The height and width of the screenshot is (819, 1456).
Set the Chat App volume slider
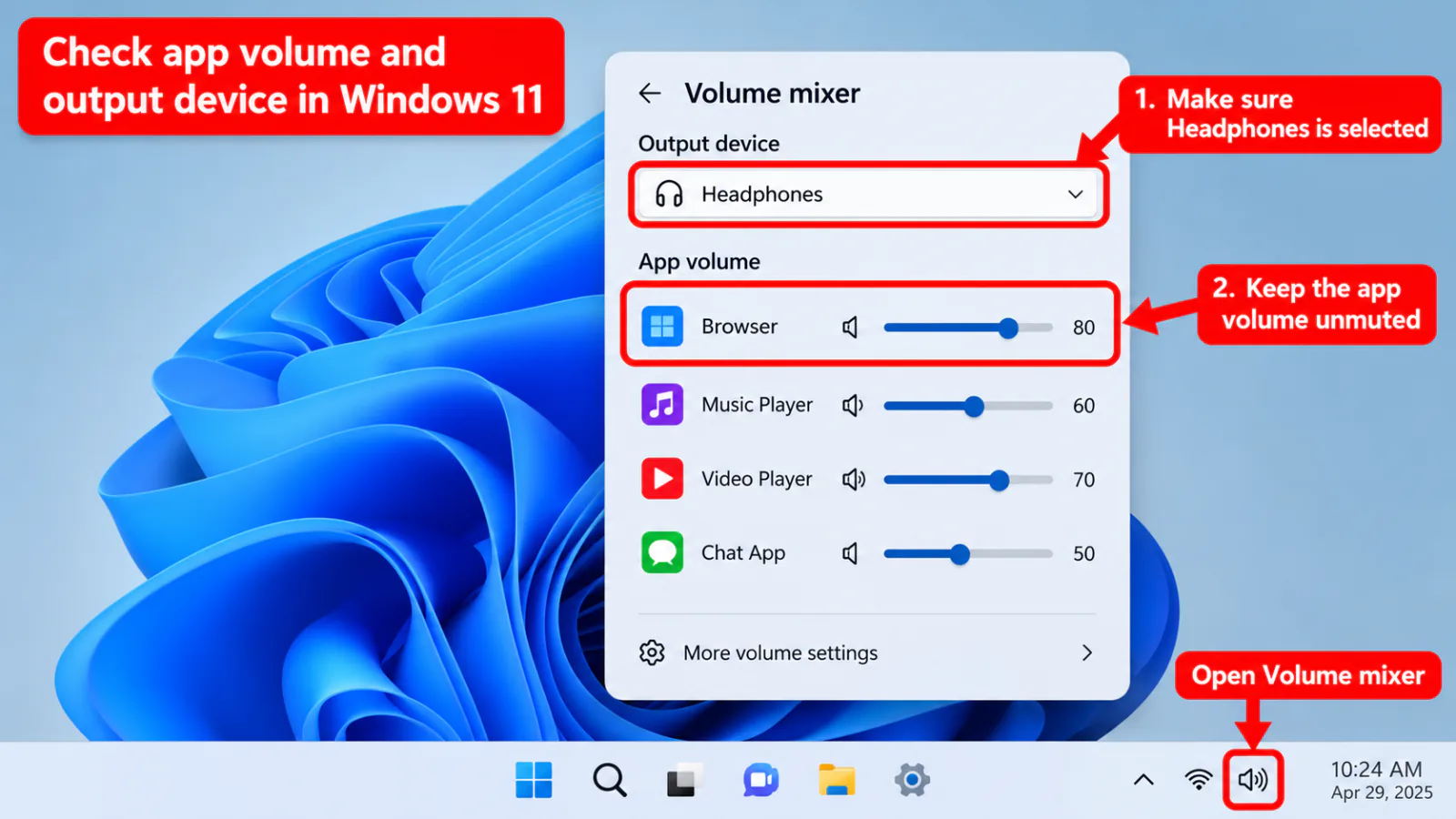(968, 553)
